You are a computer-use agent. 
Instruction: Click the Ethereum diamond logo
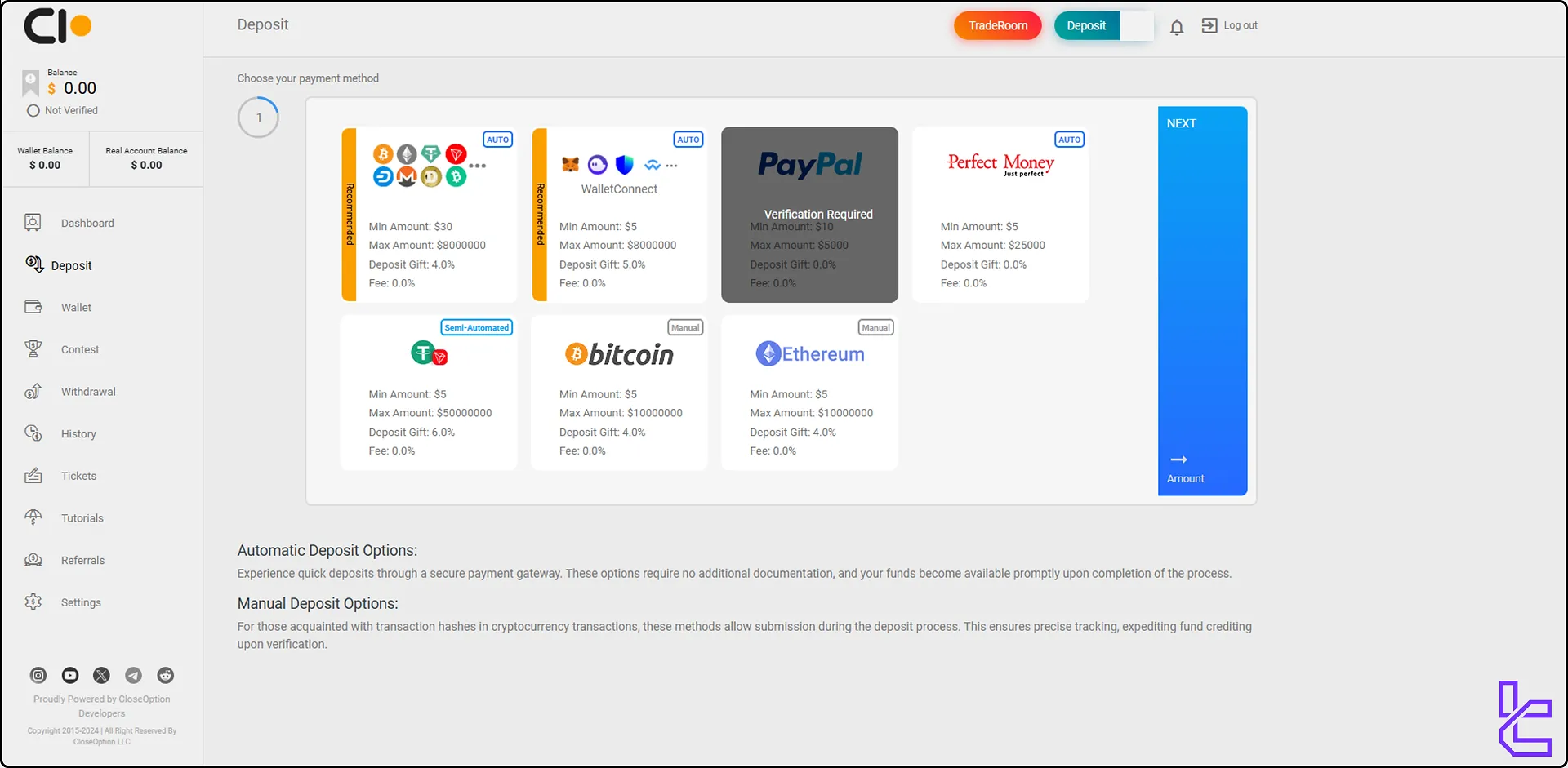click(x=768, y=353)
